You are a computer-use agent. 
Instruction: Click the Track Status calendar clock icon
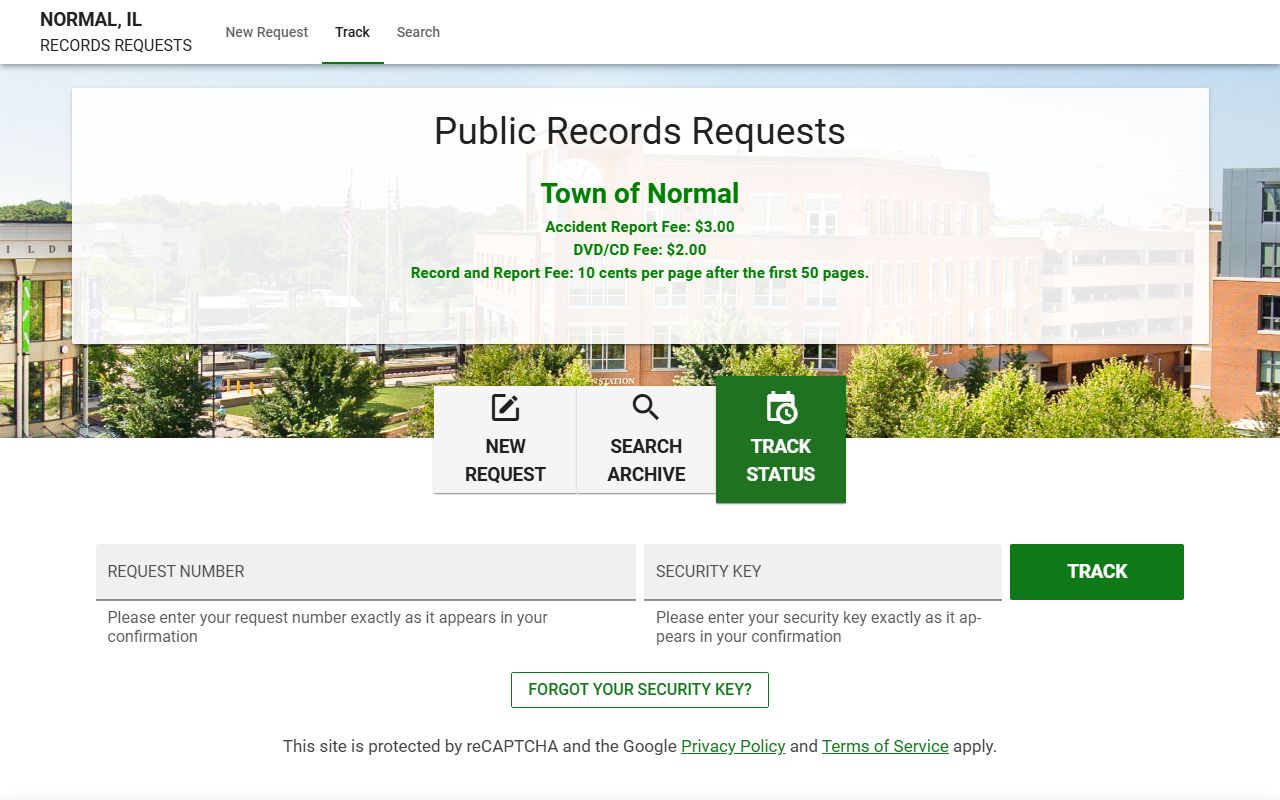click(x=781, y=408)
